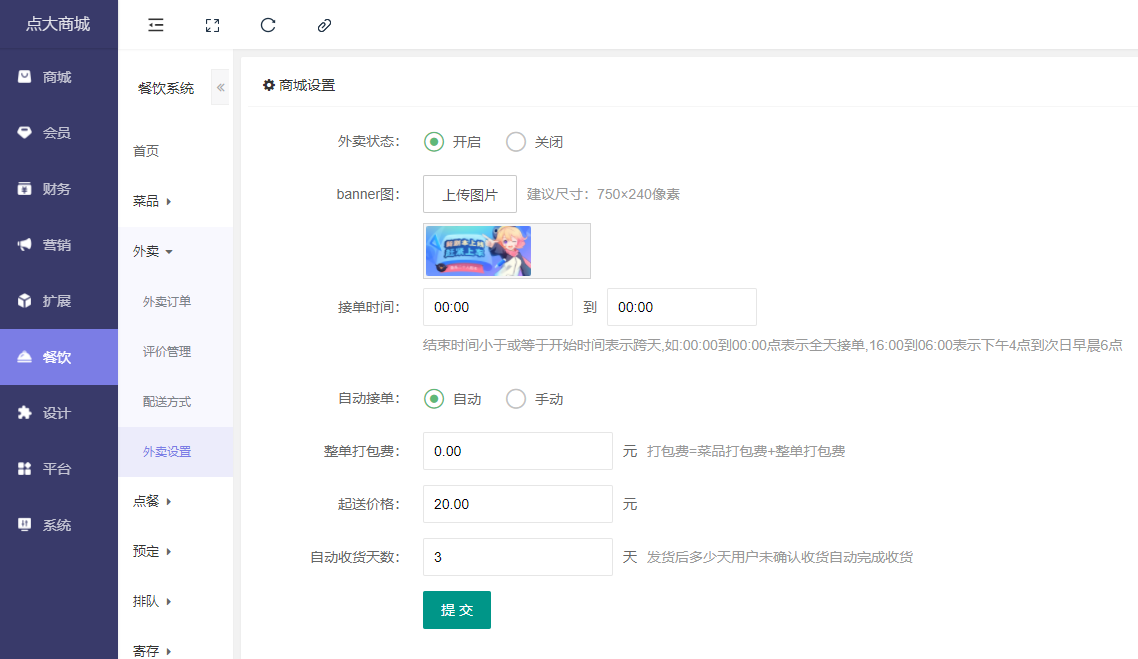Image resolution: width=1138 pixels, height=659 pixels.
Task: Click the 上传图片 button
Action: [x=470, y=194]
